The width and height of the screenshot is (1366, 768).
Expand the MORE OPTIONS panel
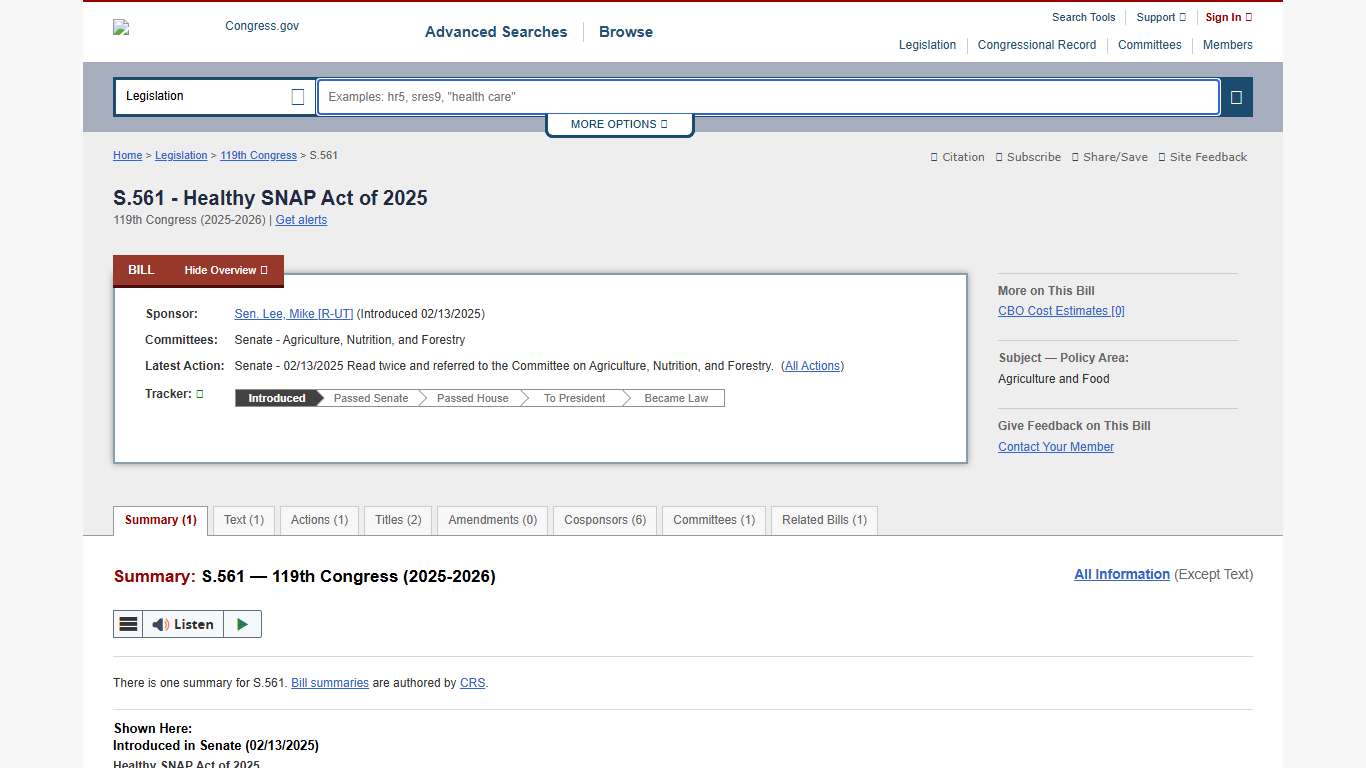click(619, 124)
